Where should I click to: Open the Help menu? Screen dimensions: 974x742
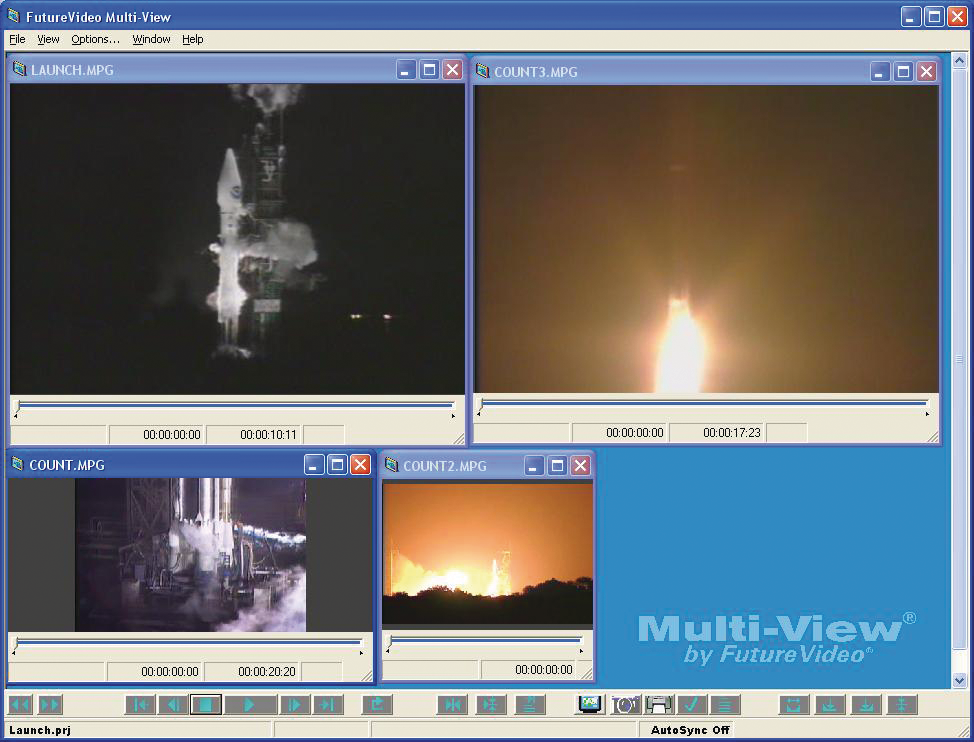[192, 39]
